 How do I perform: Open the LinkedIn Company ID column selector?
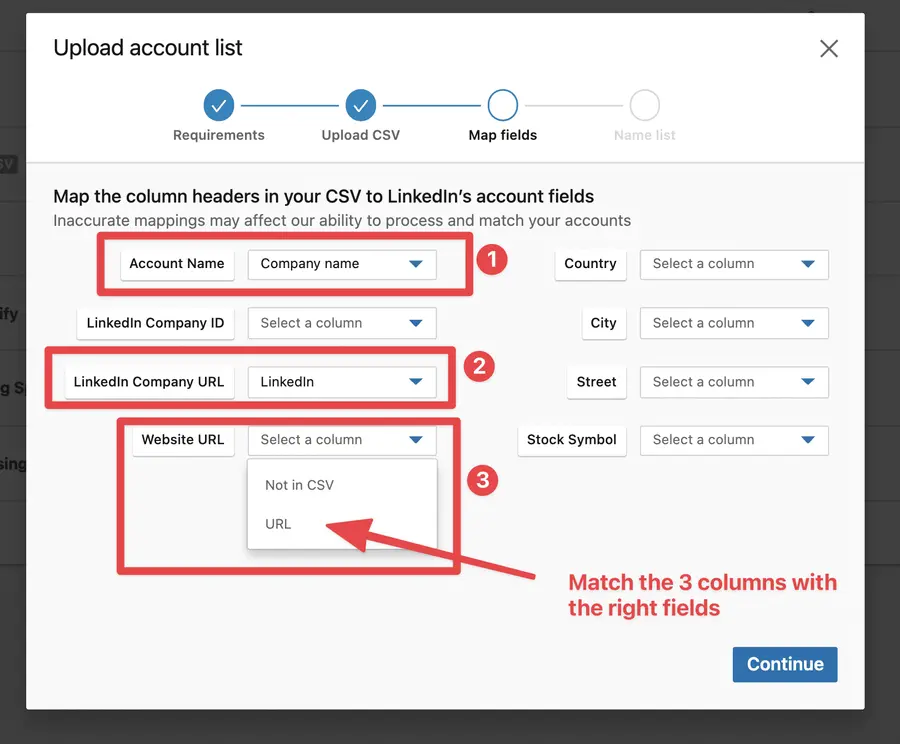point(342,323)
